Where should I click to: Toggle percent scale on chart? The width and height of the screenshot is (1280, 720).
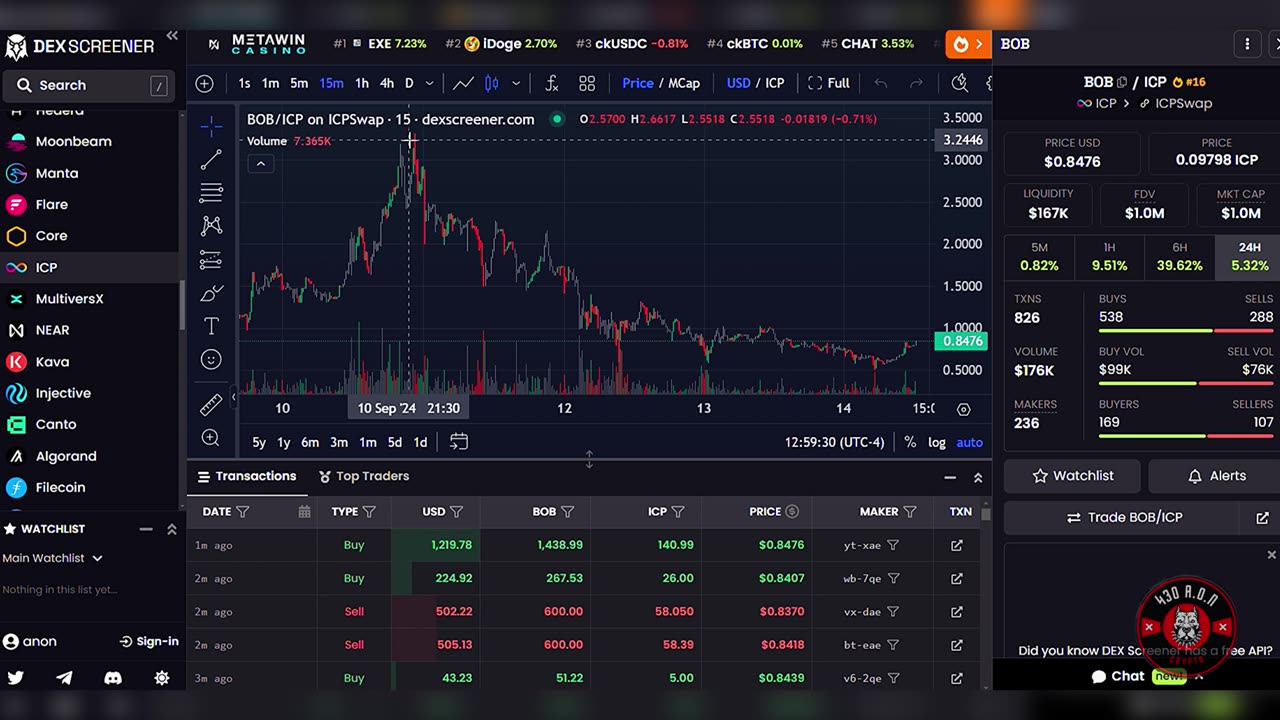point(910,442)
